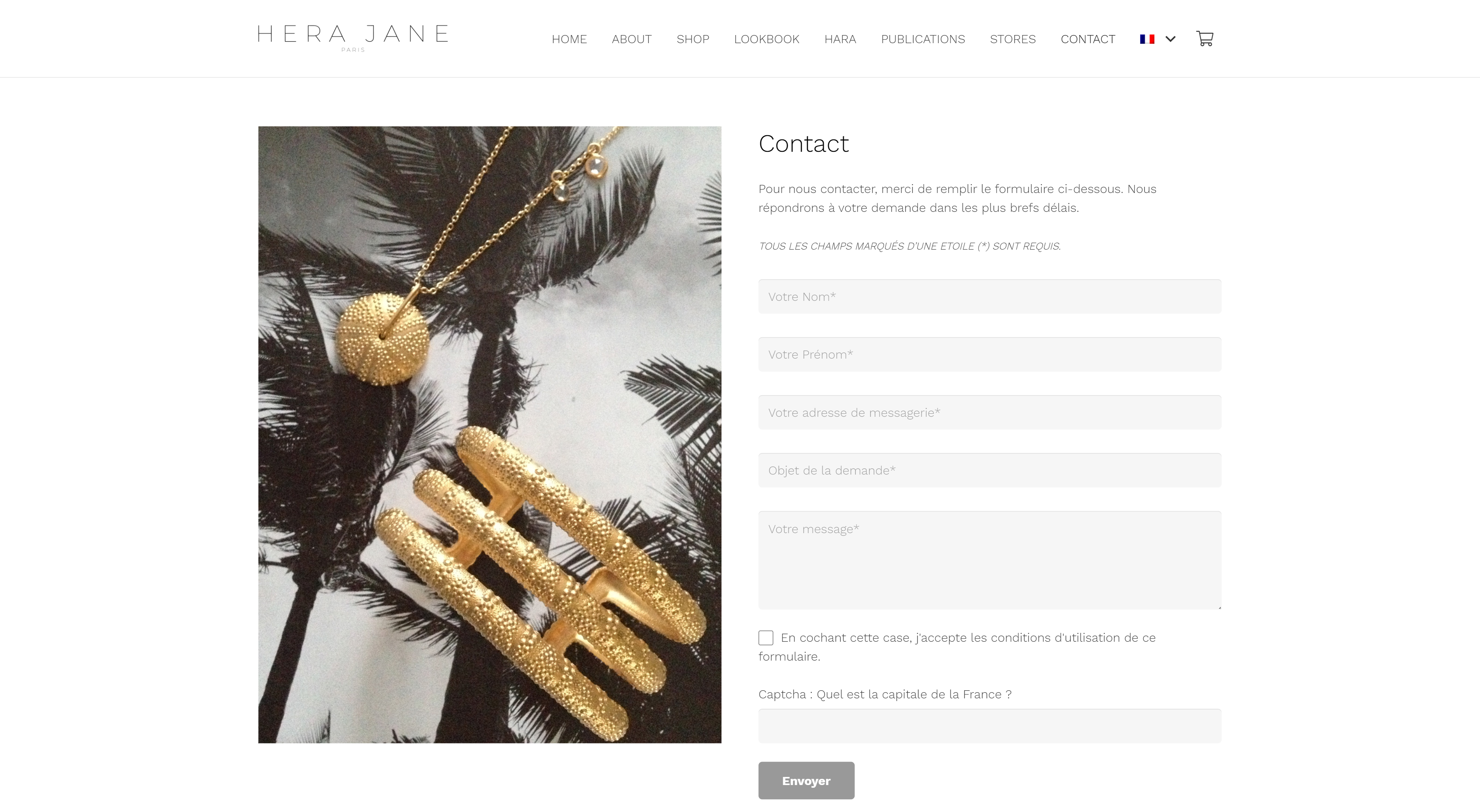Screen dimensions: 1480x812
Task: Open the STORES menu item
Action: [x=1012, y=39]
